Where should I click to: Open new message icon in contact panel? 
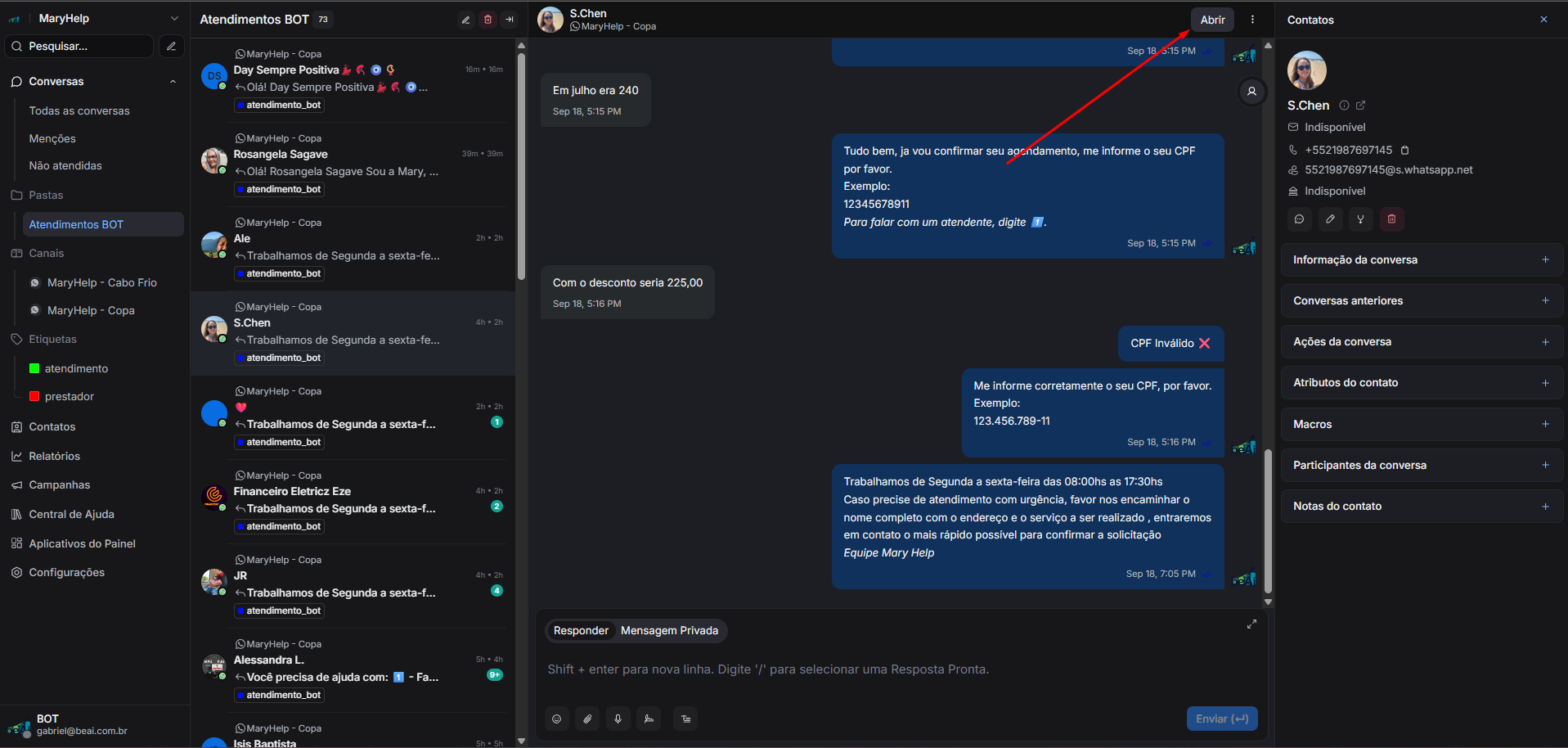point(1299,219)
